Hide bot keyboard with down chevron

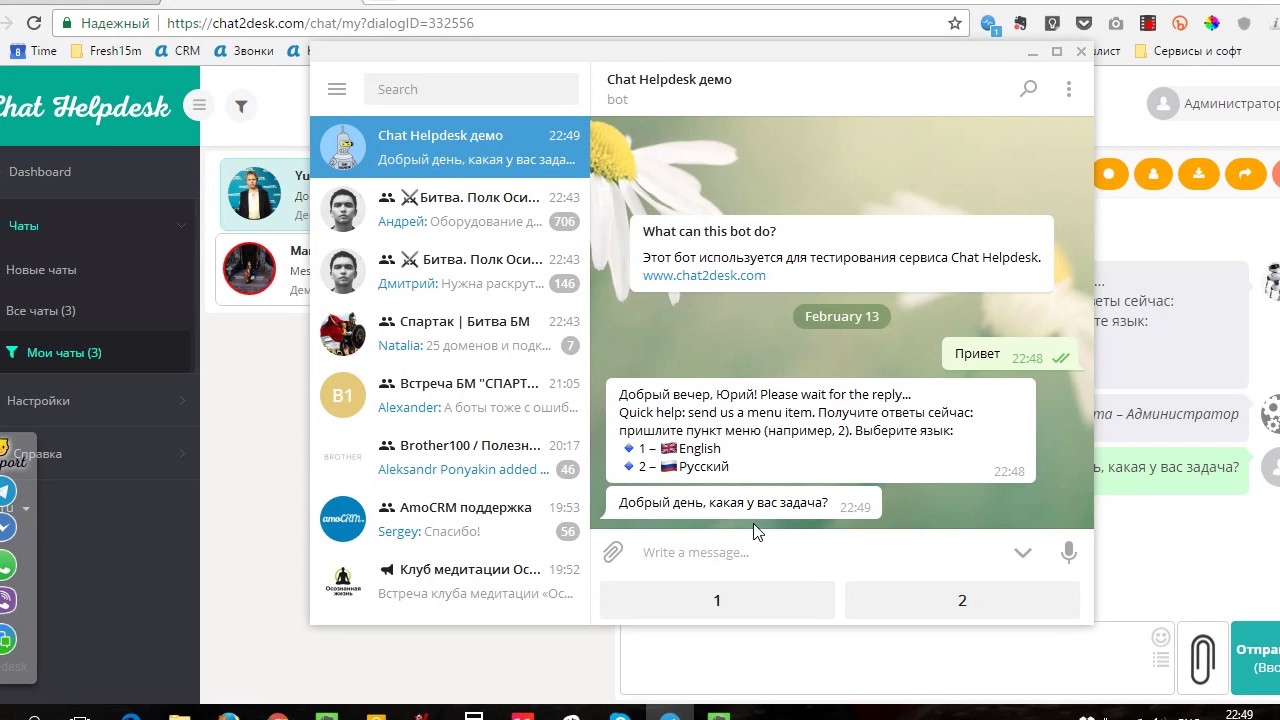1022,552
